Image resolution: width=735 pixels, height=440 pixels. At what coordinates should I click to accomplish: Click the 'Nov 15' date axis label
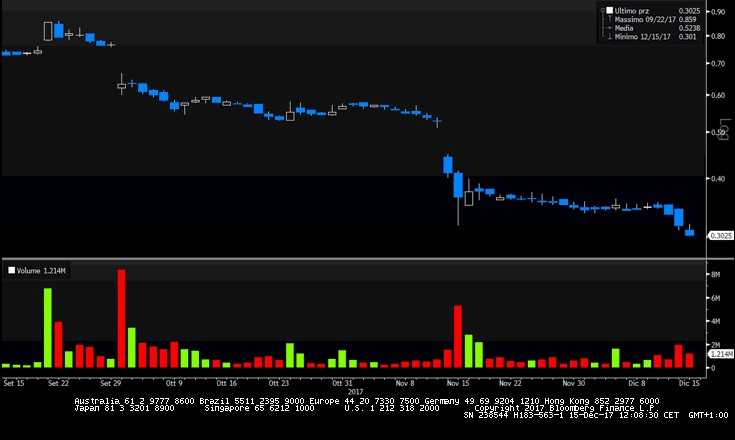458,383
